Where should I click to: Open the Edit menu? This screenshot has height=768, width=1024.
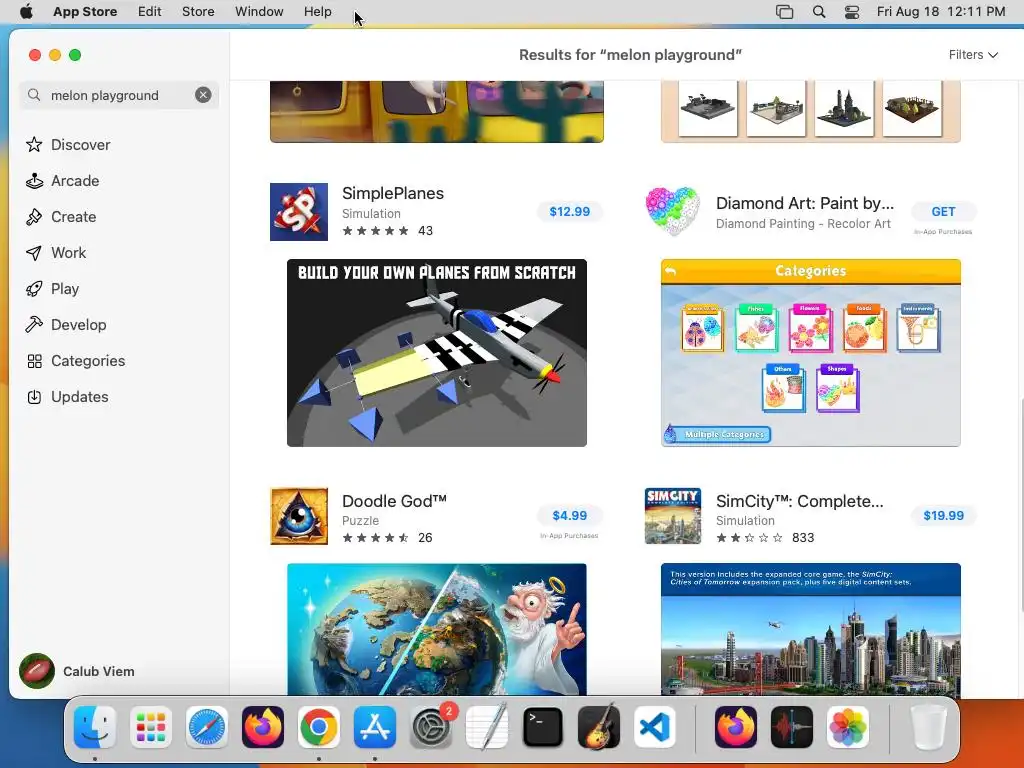coord(150,12)
